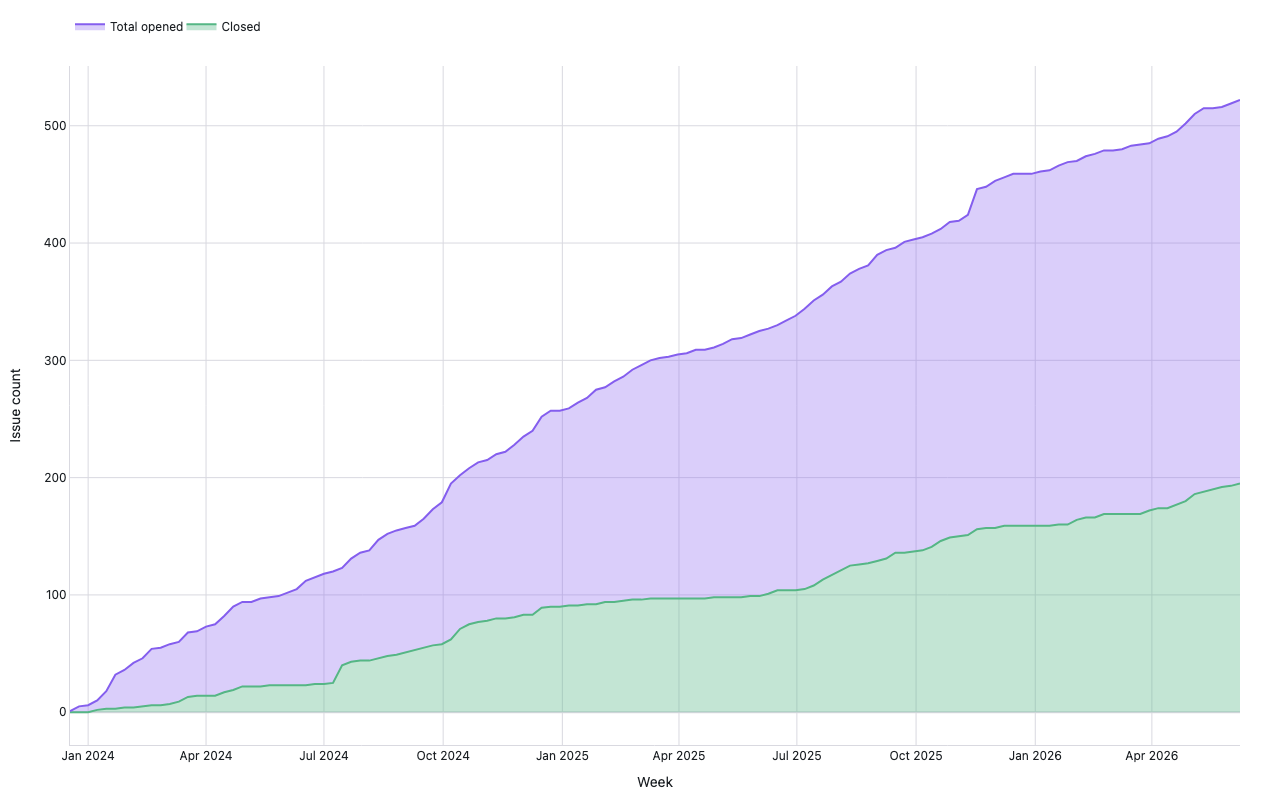The width and height of the screenshot is (1280, 800).
Task: Click the 0 y-axis tick label
Action: (62, 712)
